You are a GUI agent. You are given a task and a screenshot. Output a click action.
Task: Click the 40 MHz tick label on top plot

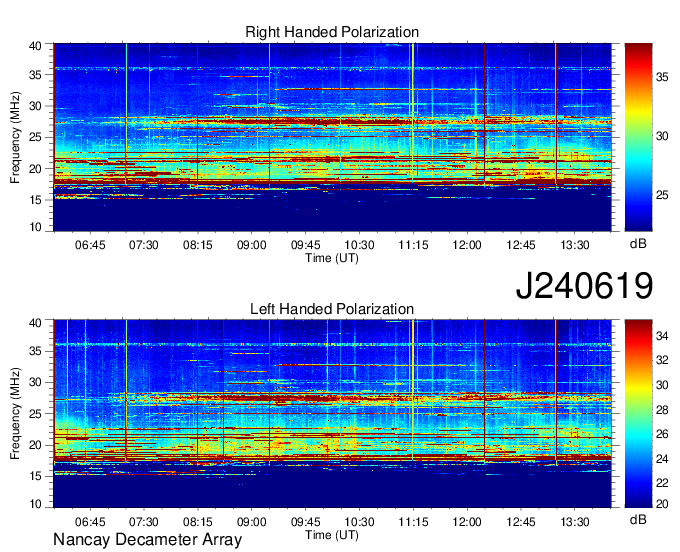(x=35, y=45)
